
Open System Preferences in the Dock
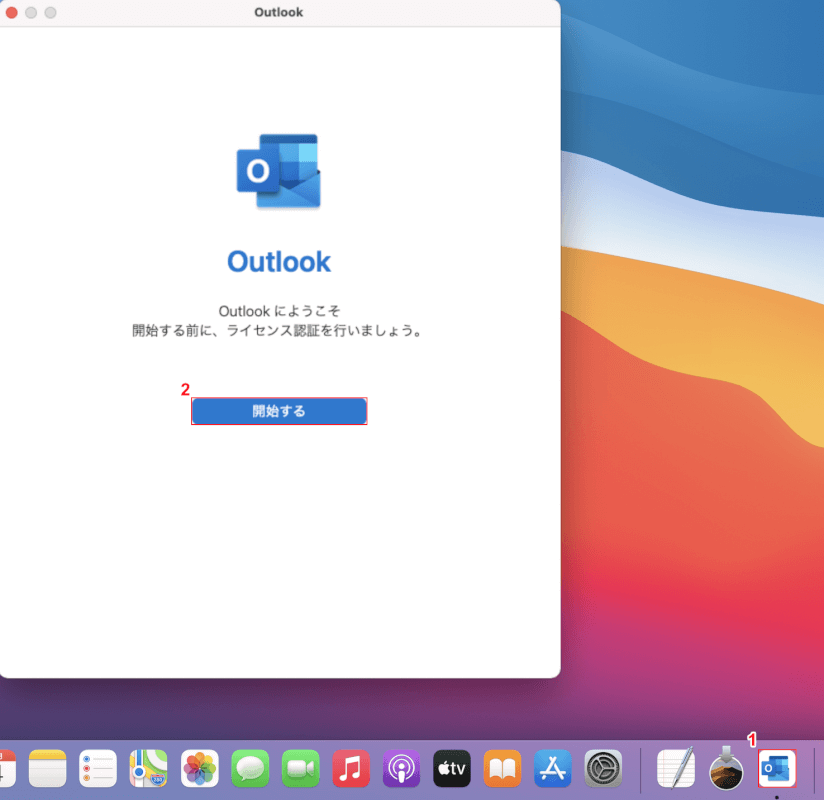(603, 768)
